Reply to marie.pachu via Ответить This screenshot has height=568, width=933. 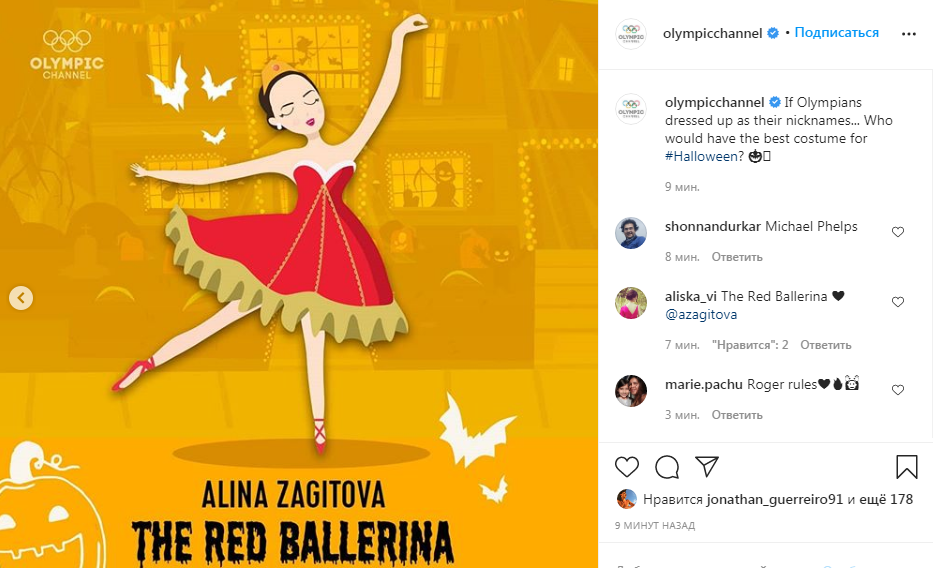point(737,415)
